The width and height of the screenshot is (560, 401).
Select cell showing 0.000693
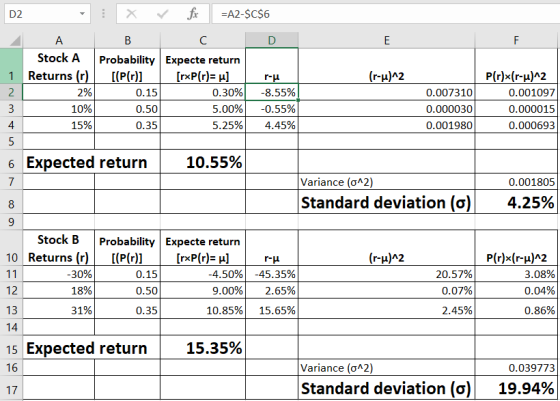pyautogui.click(x=516, y=125)
